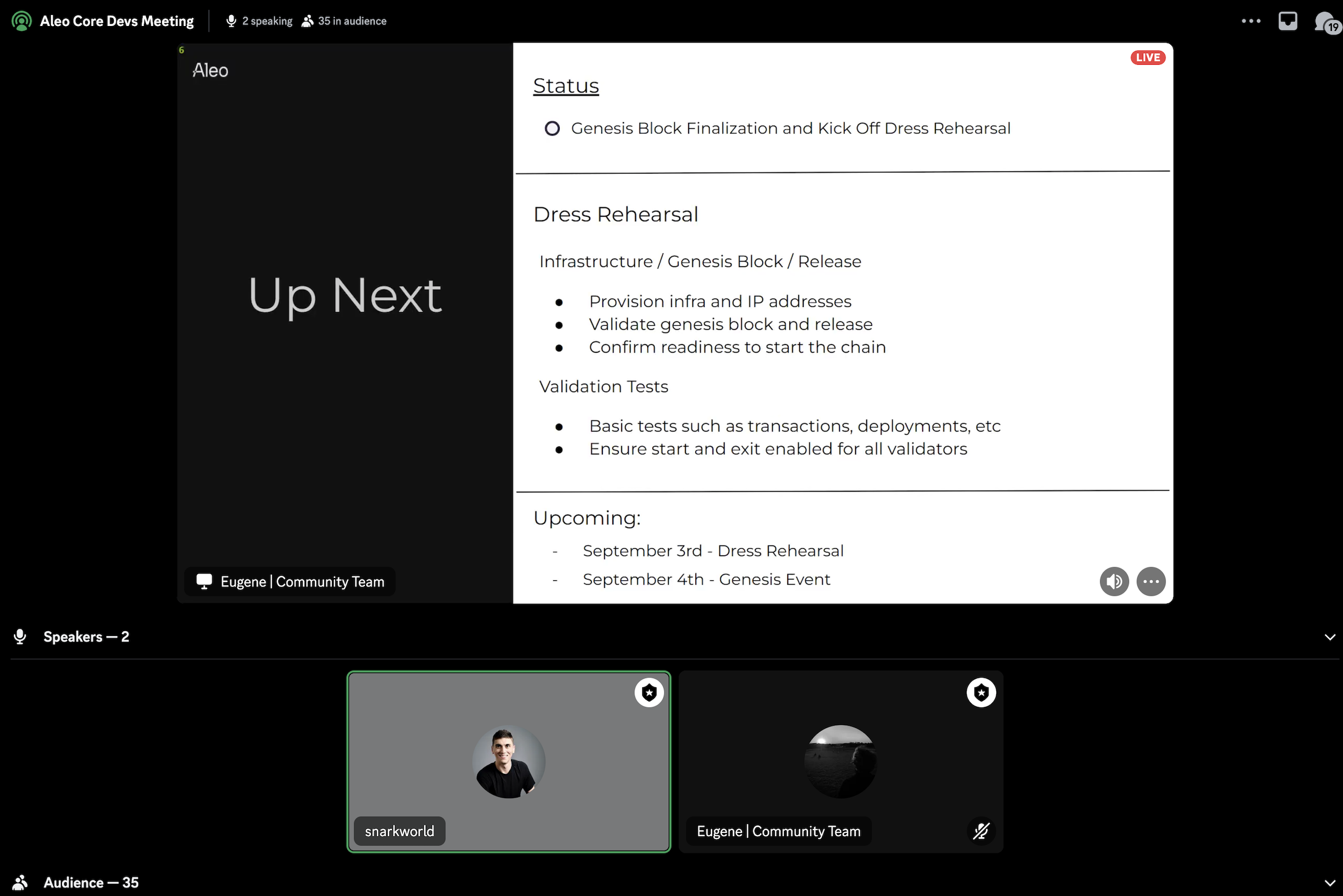The height and width of the screenshot is (896, 1343).
Task: Click snarkworld's moderator shield badge
Action: coord(649,693)
